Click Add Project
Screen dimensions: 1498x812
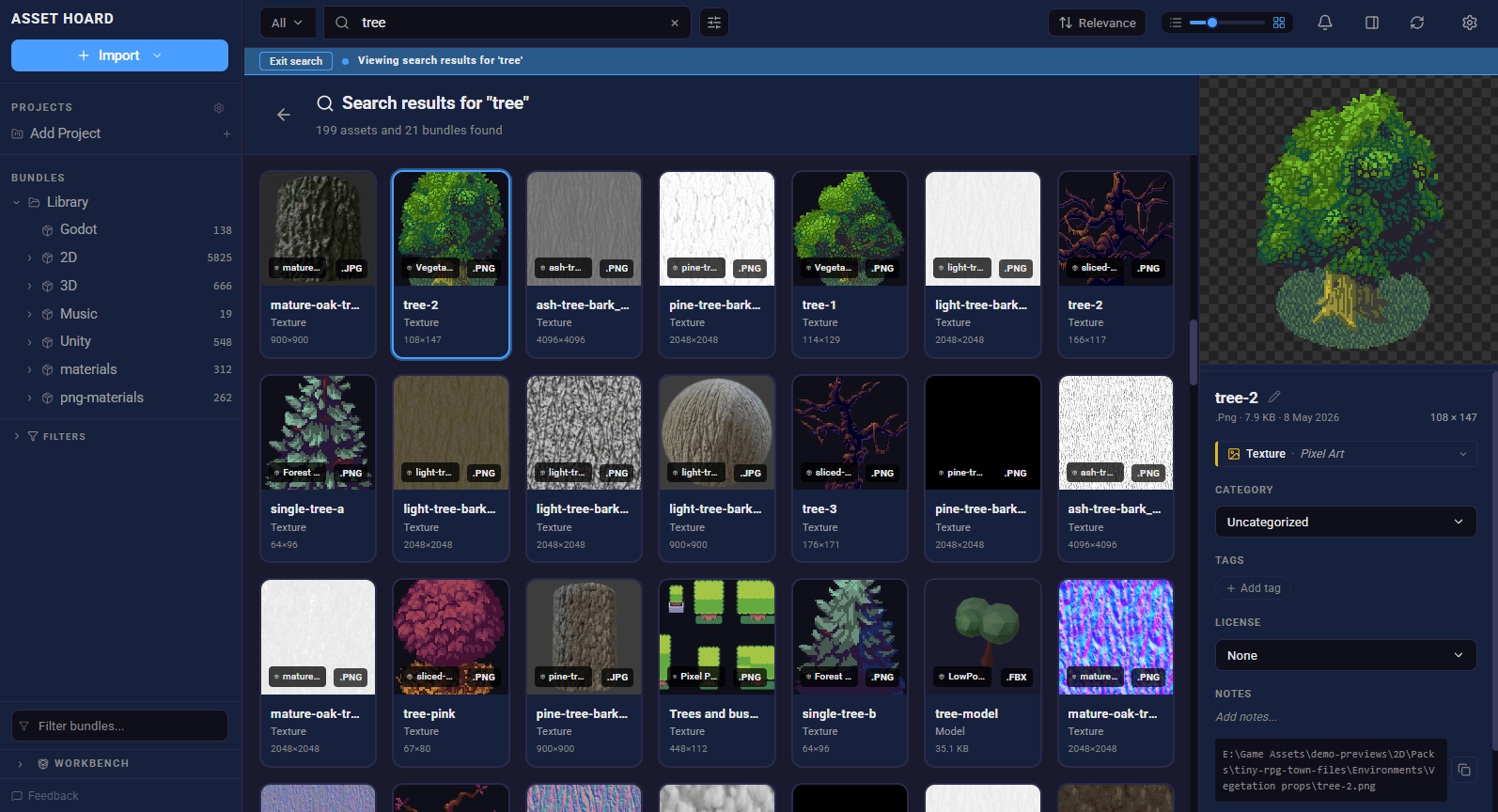pos(65,133)
